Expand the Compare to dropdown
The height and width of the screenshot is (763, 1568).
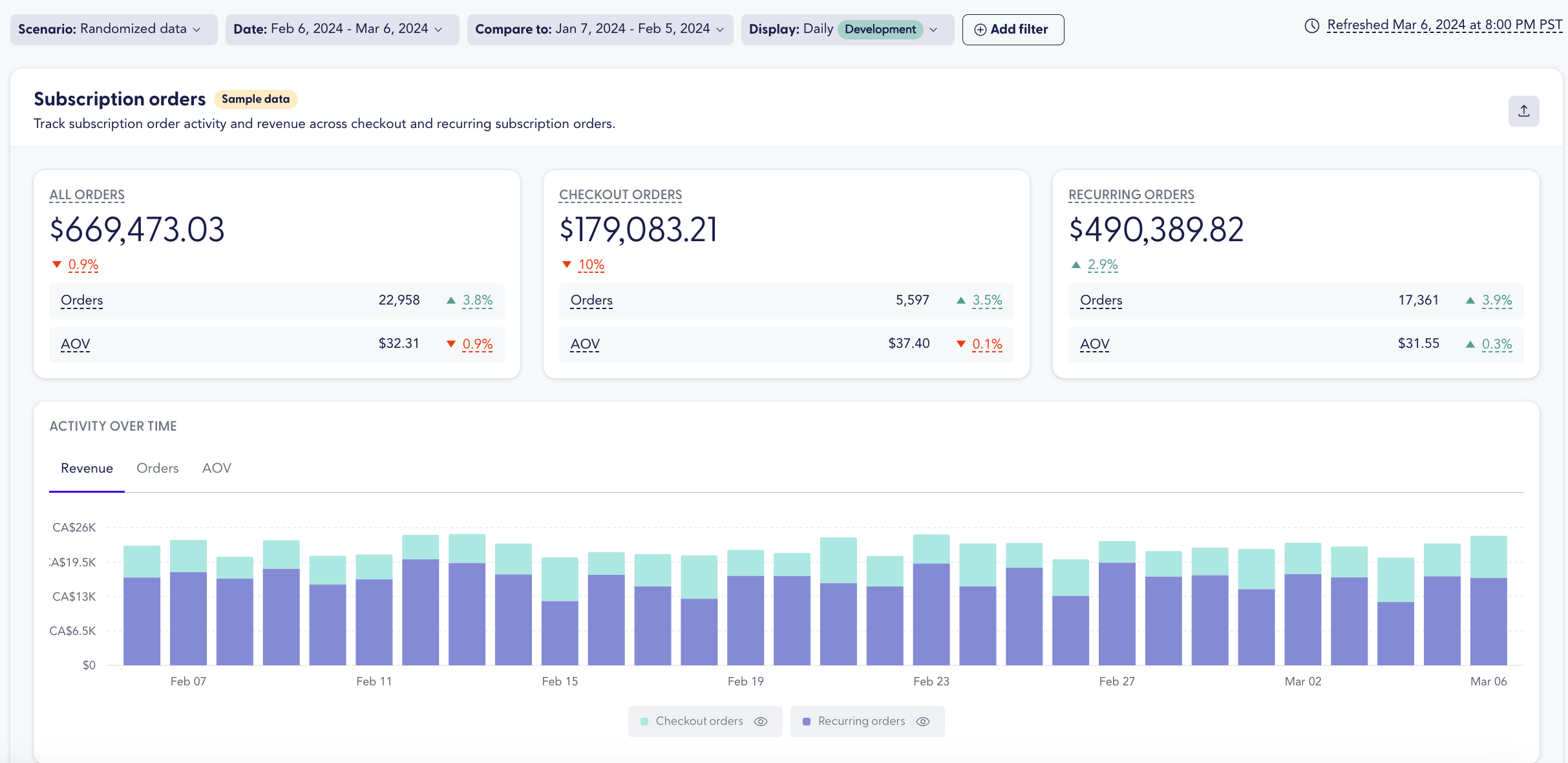(600, 29)
